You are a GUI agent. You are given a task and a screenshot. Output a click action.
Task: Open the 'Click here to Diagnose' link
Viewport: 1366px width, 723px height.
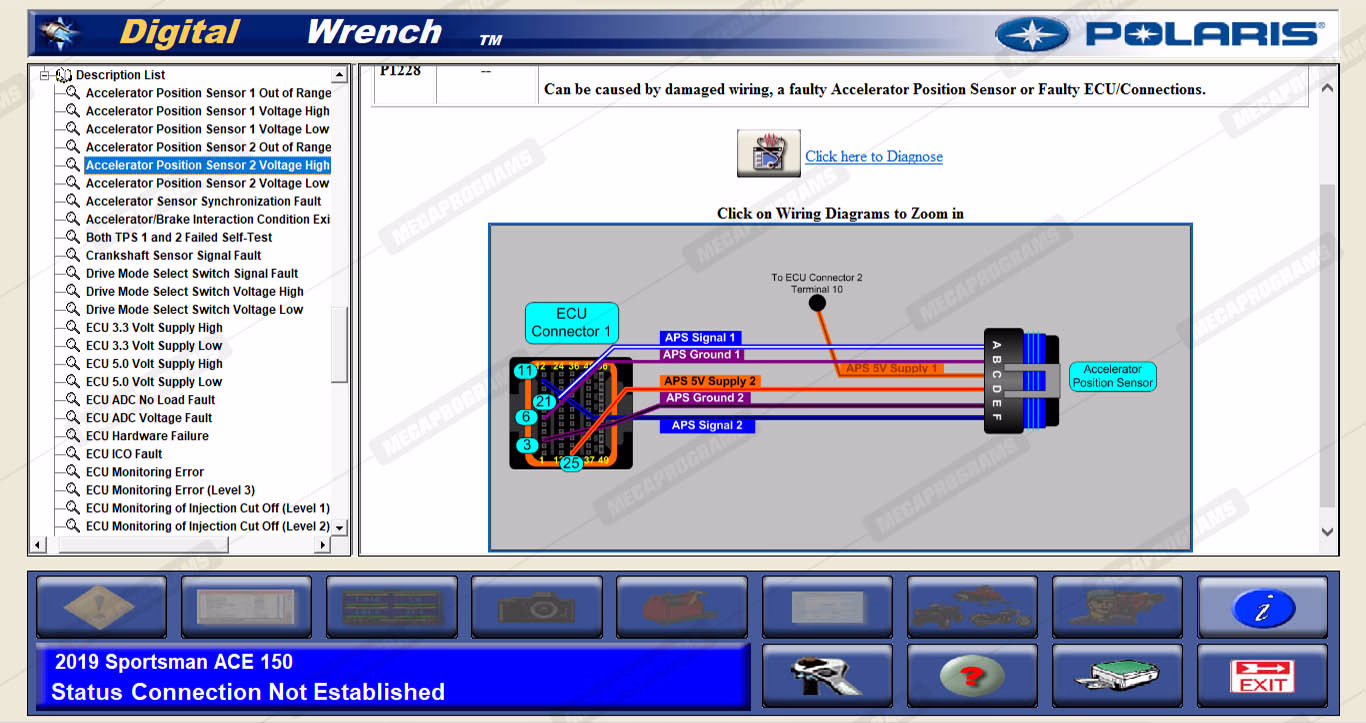pos(873,156)
